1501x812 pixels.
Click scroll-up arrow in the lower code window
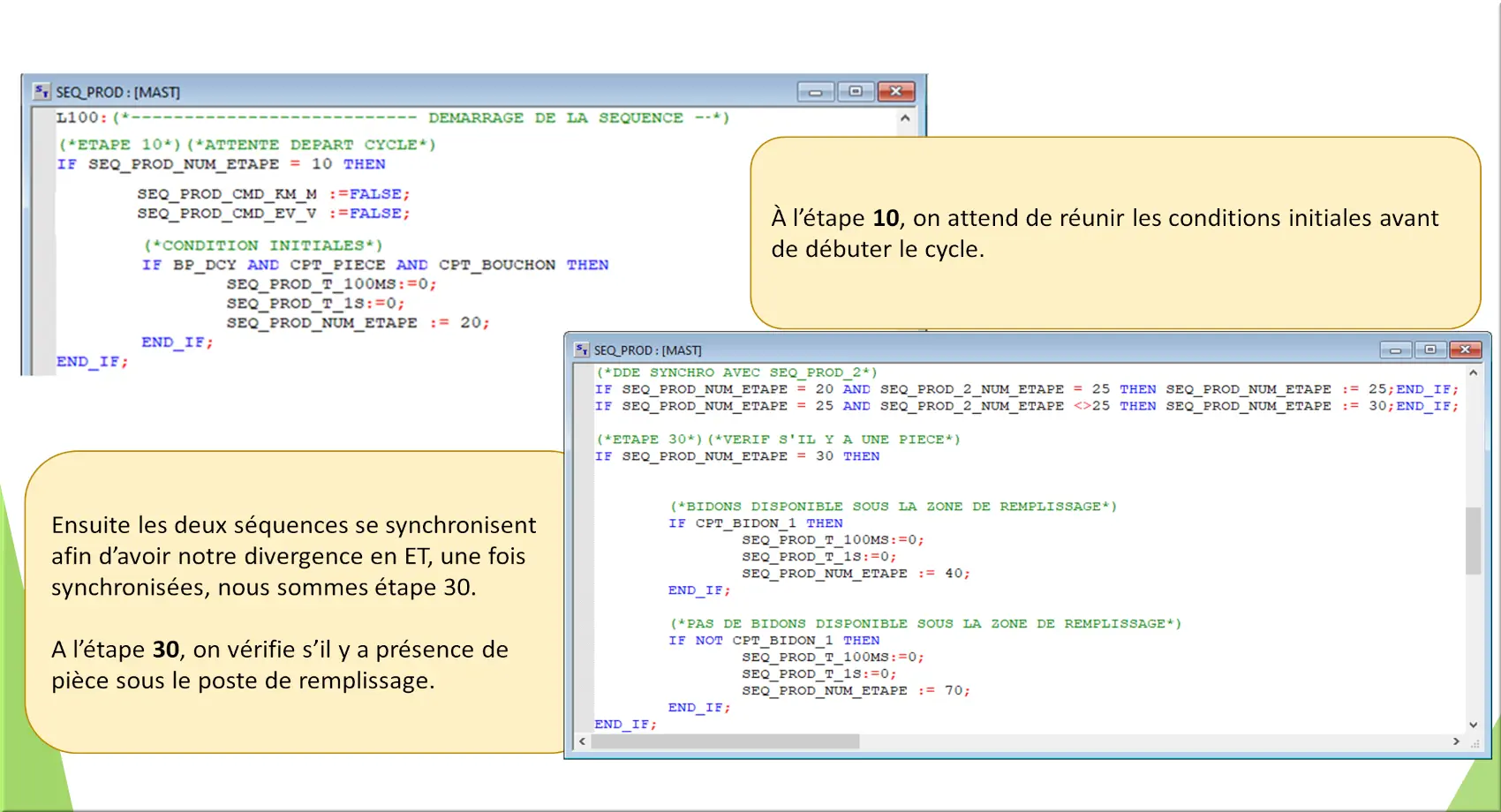(1473, 373)
